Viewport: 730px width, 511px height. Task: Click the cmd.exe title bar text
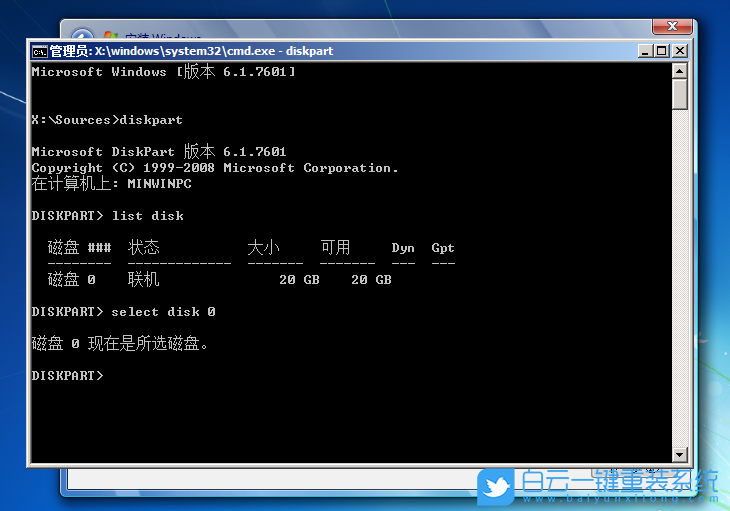point(191,51)
